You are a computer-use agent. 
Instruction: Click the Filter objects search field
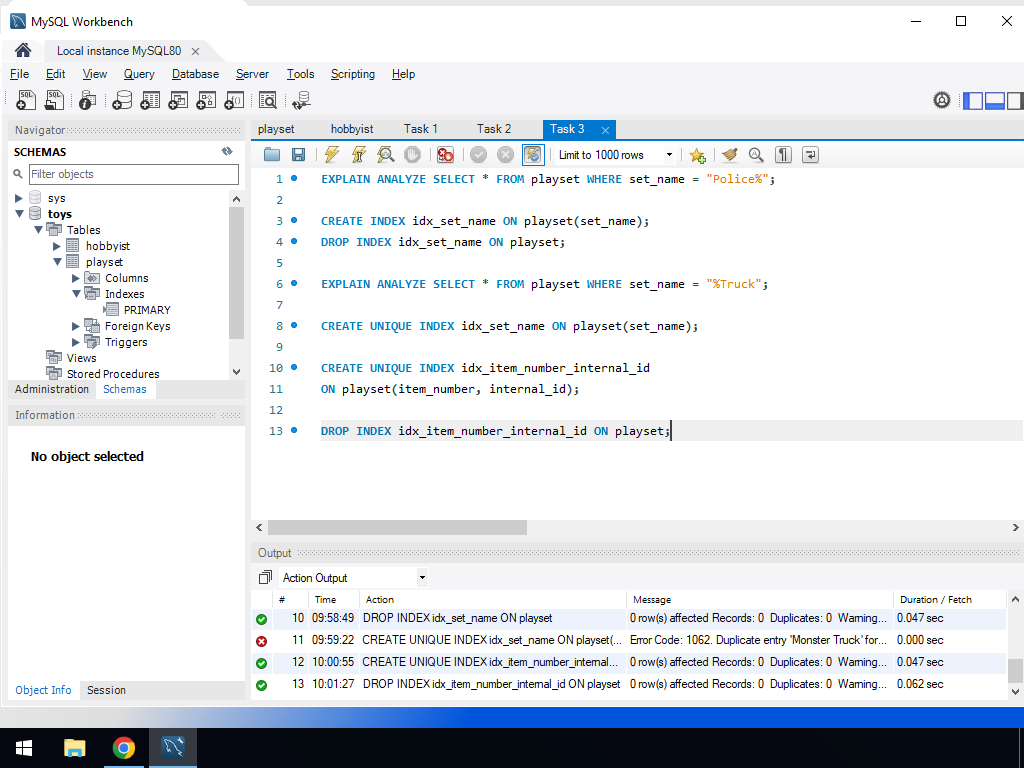(133, 174)
